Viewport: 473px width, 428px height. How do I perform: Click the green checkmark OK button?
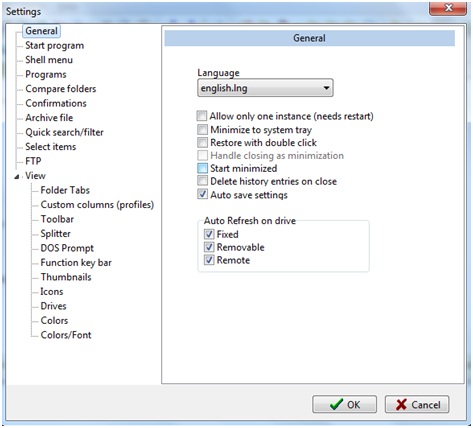344,404
